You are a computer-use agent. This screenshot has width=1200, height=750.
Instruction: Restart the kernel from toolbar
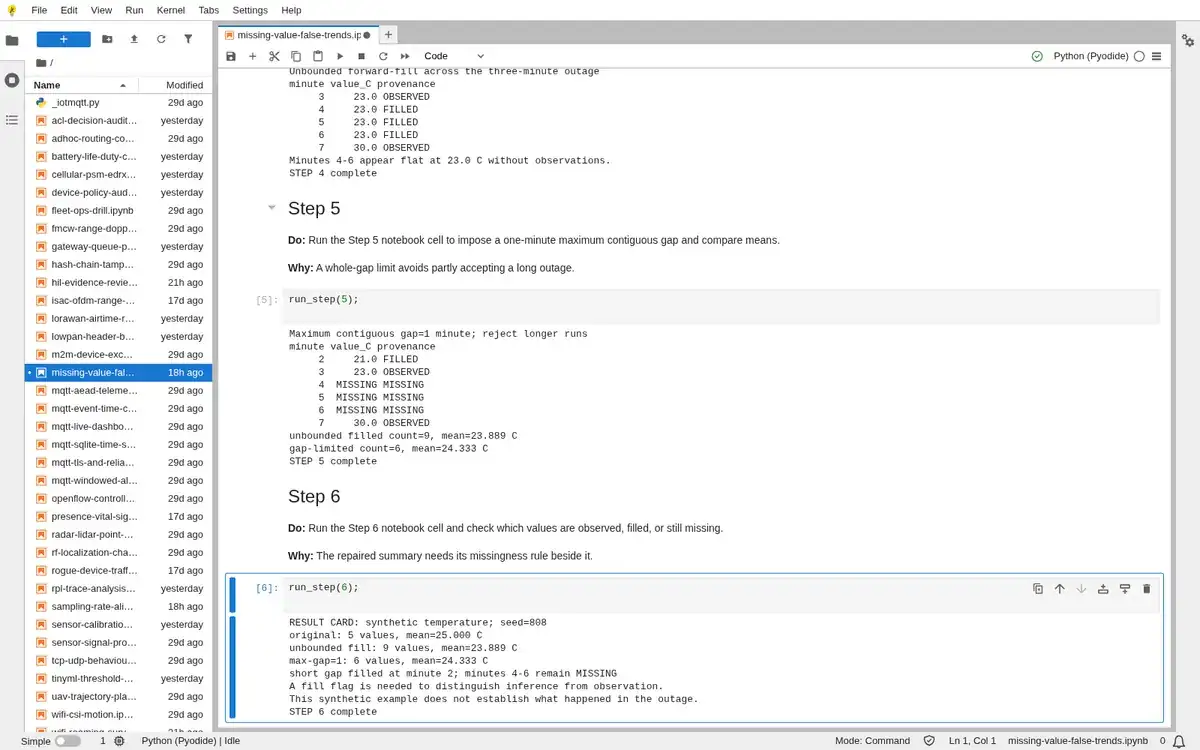point(383,56)
